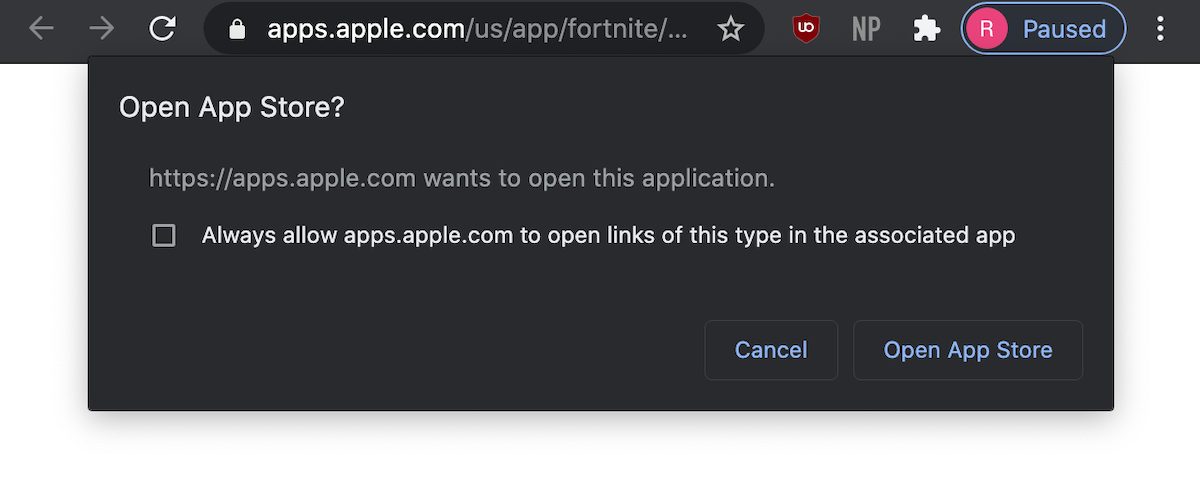This screenshot has width=1200, height=497.
Task: Open Chrome's three-dot menu
Action: (x=1160, y=29)
